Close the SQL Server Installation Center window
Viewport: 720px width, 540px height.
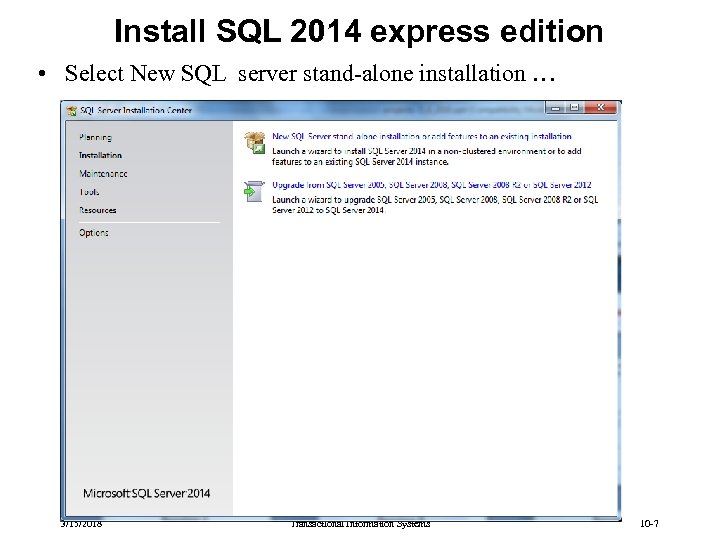[x=601, y=108]
